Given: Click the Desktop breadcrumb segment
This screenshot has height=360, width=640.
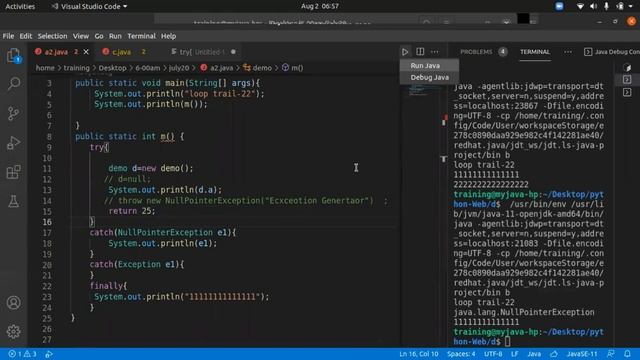Looking at the screenshot, I should [112, 68].
